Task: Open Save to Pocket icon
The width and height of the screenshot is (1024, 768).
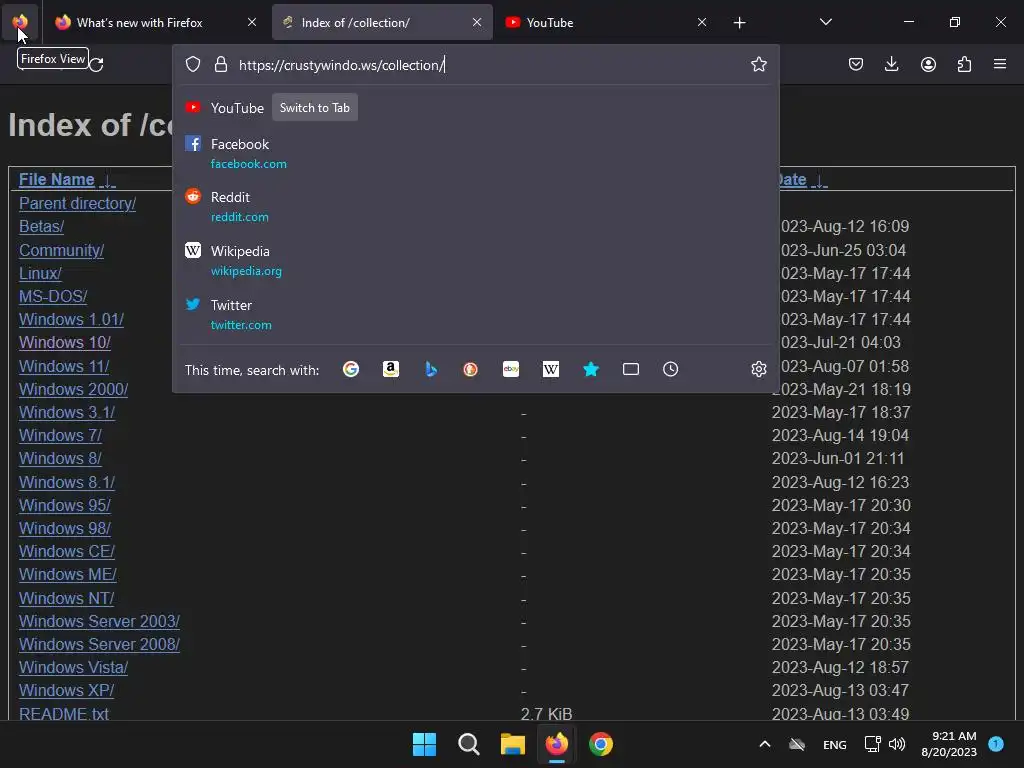Action: pyautogui.click(x=856, y=64)
